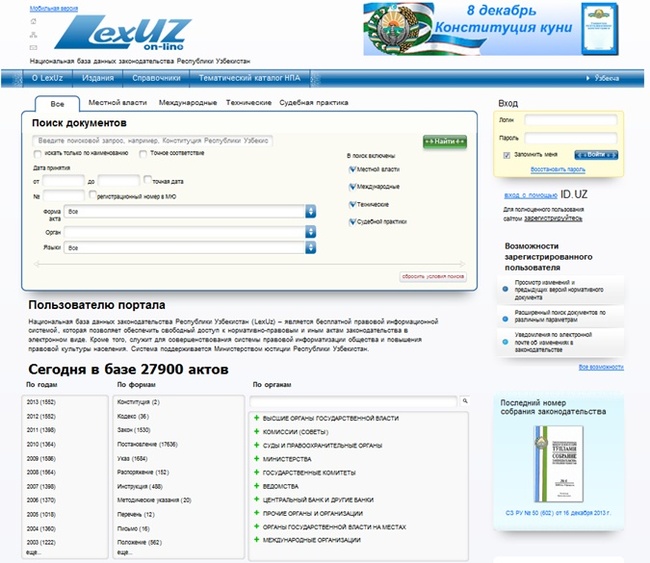The height and width of the screenshot is (563, 650).
Task: Click the home icon beside the logo
Action: pos(34,21)
